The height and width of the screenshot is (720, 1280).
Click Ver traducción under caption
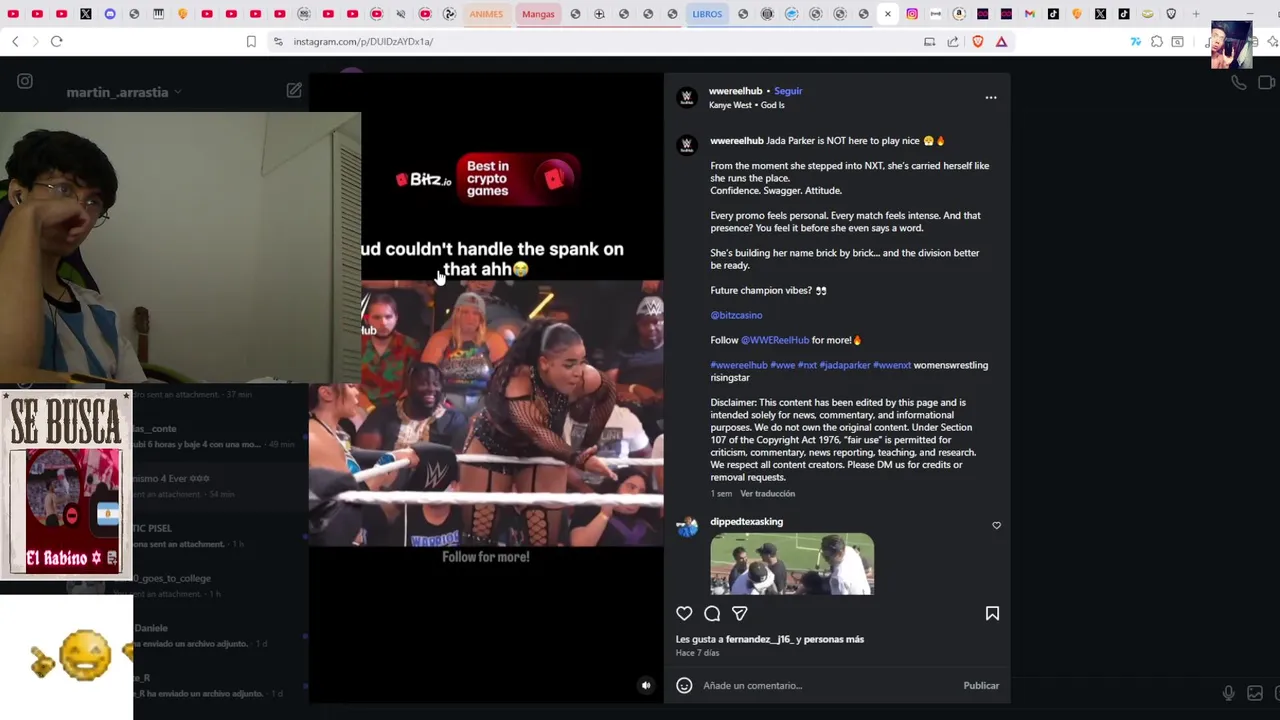pos(767,494)
